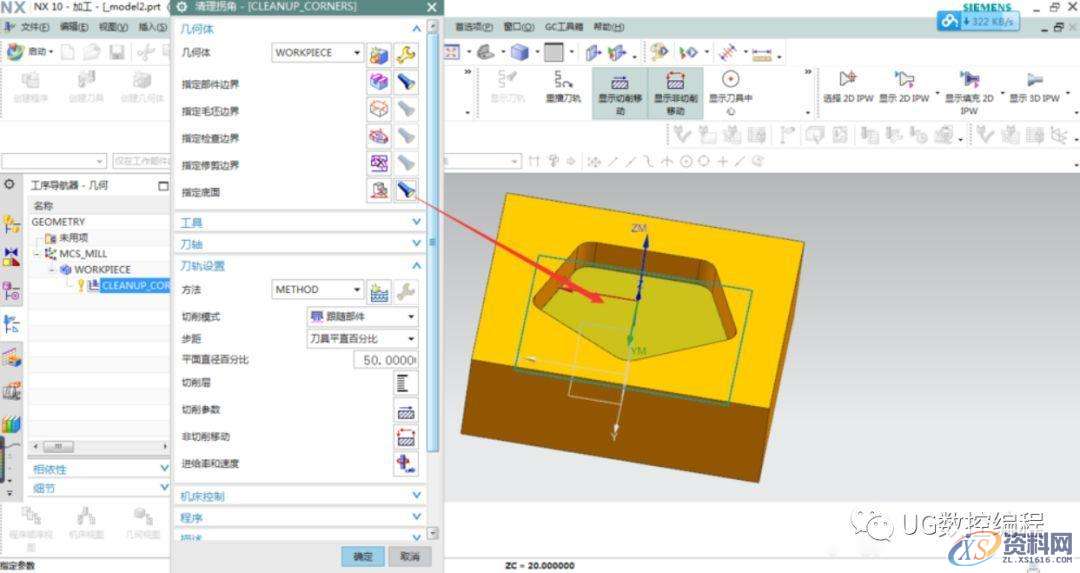Open the Cut Levels (切削层) settings
The height and width of the screenshot is (573, 1080).
coord(405,383)
